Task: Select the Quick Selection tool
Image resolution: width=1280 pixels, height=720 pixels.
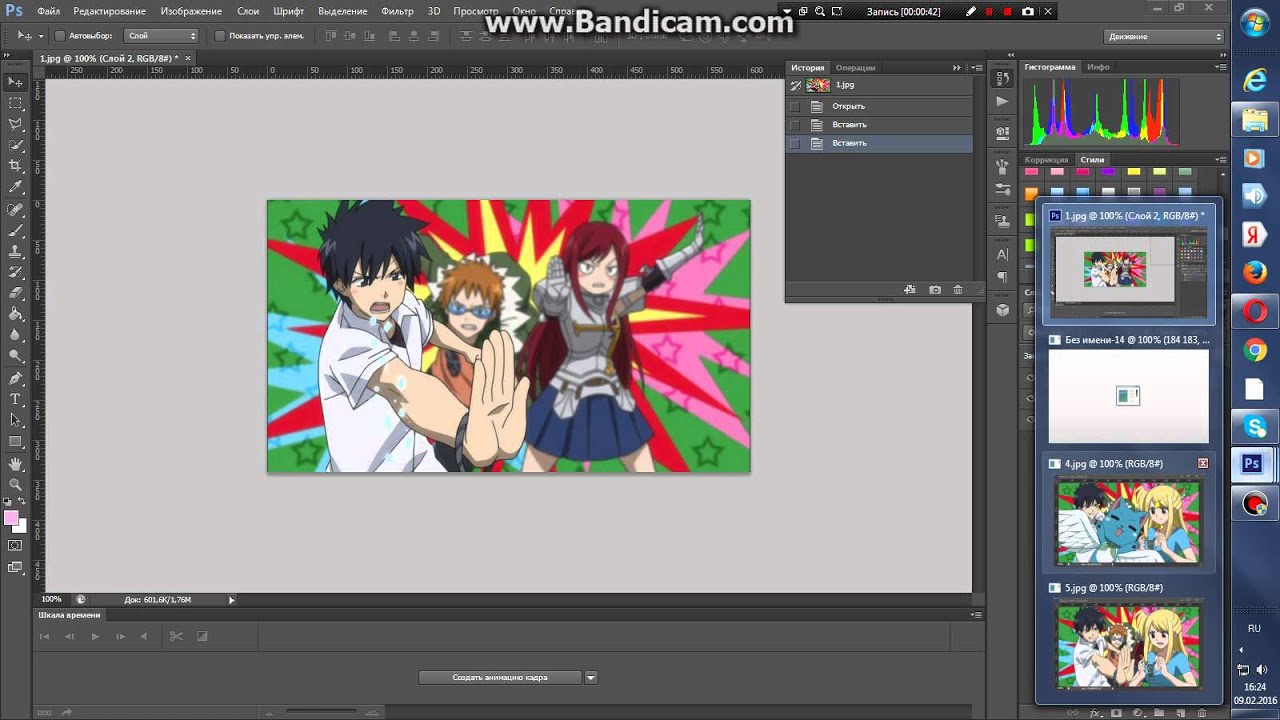Action: [x=15, y=145]
